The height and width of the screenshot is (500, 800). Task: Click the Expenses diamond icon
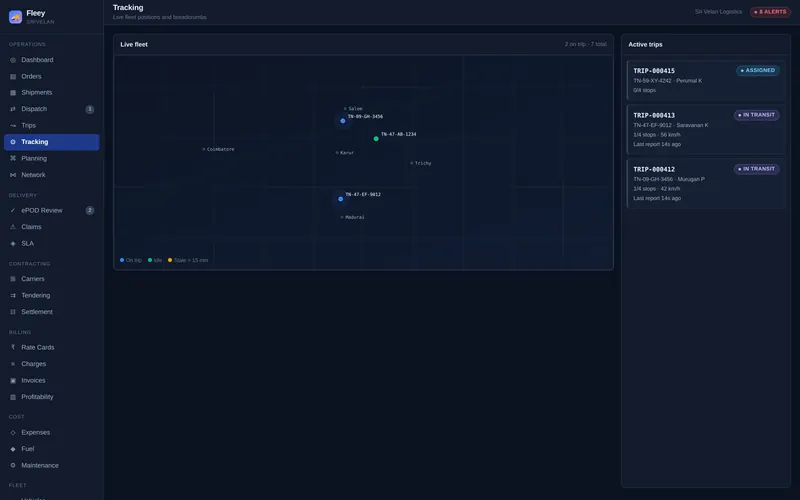tap(13, 433)
